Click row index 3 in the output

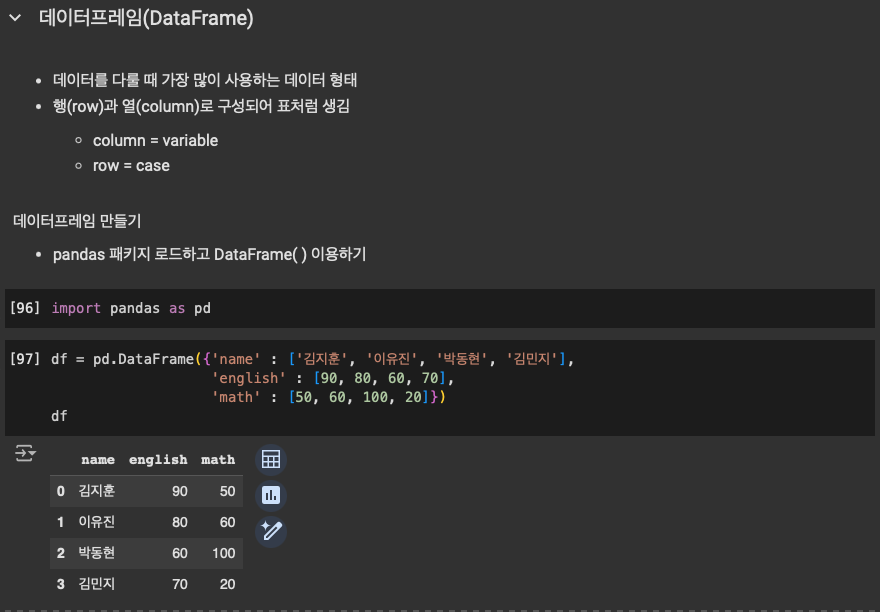tap(61, 584)
